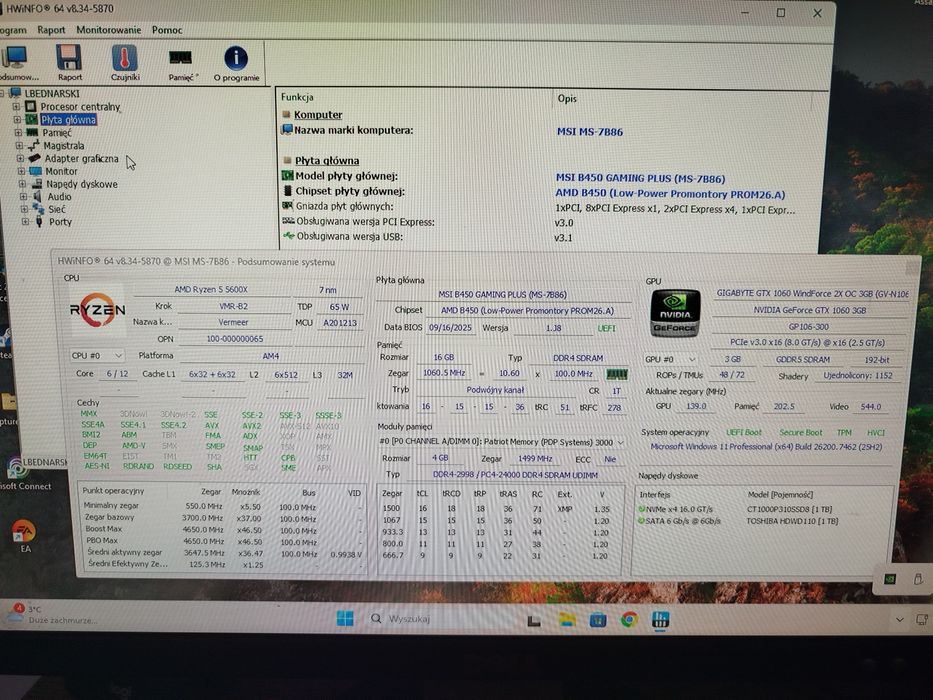933x700 pixels.
Task: Expand the Płyta główna node
Action: (x=17, y=120)
